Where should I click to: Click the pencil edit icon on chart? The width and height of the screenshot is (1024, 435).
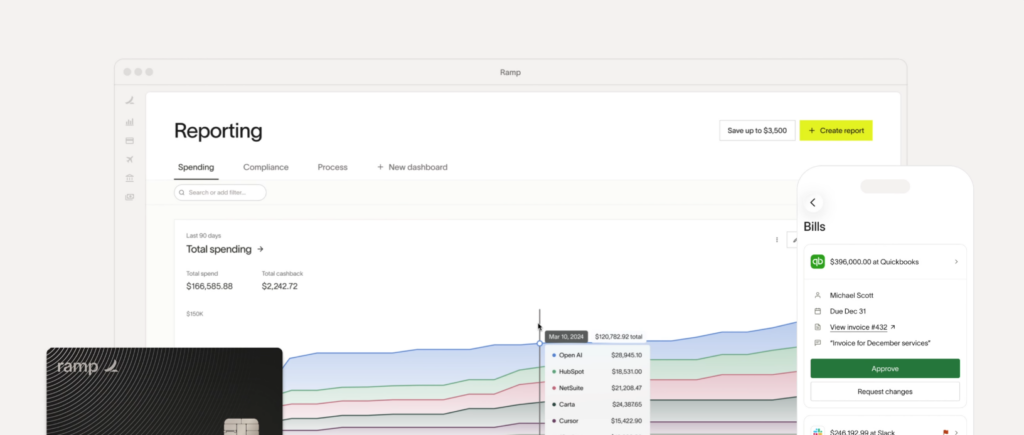point(794,240)
